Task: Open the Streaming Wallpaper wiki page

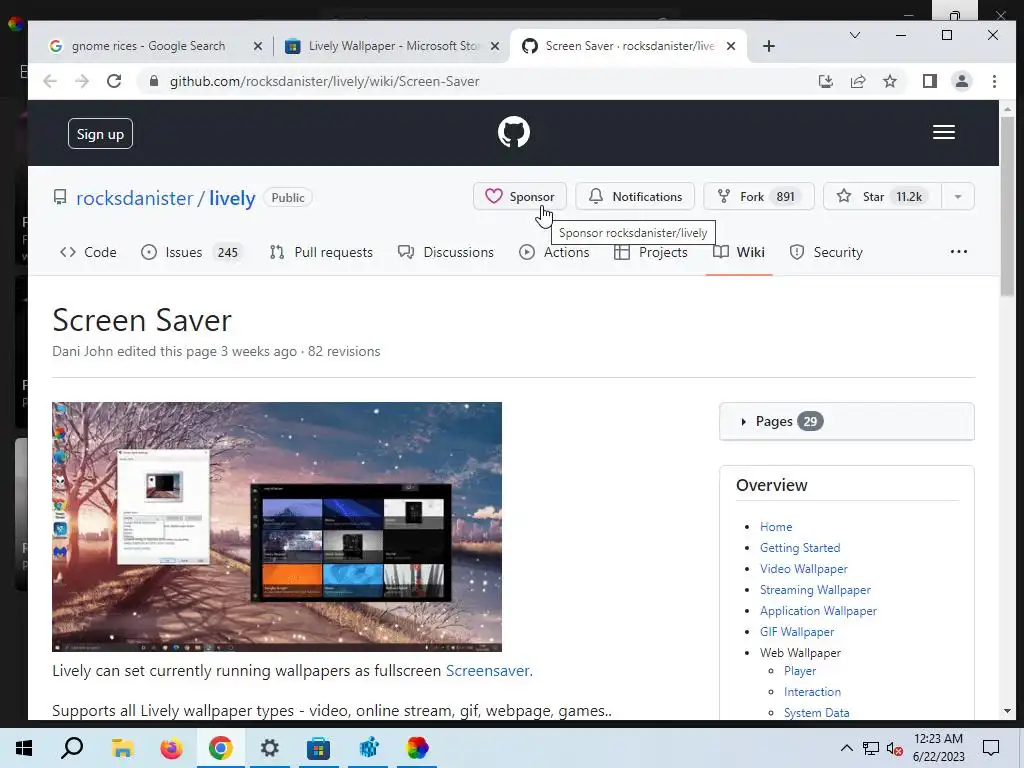Action: pos(815,590)
